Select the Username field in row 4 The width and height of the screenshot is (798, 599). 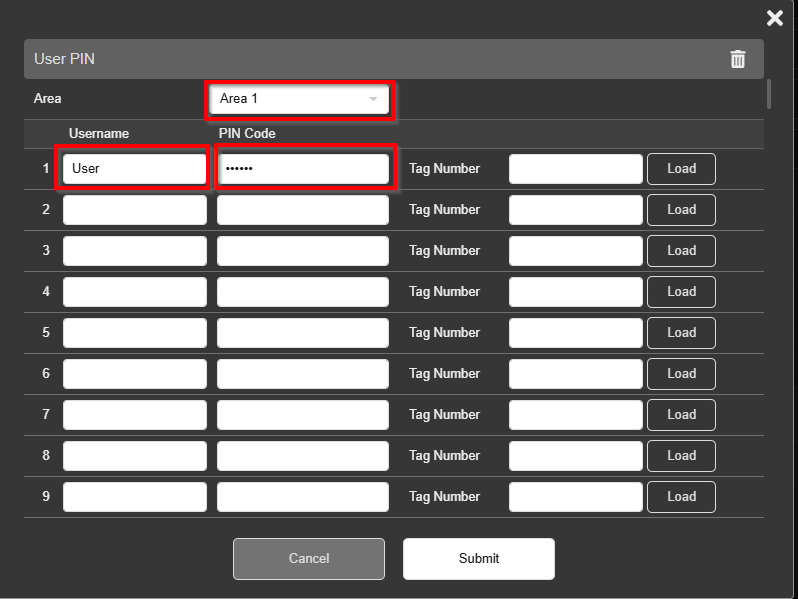pyautogui.click(x=135, y=292)
